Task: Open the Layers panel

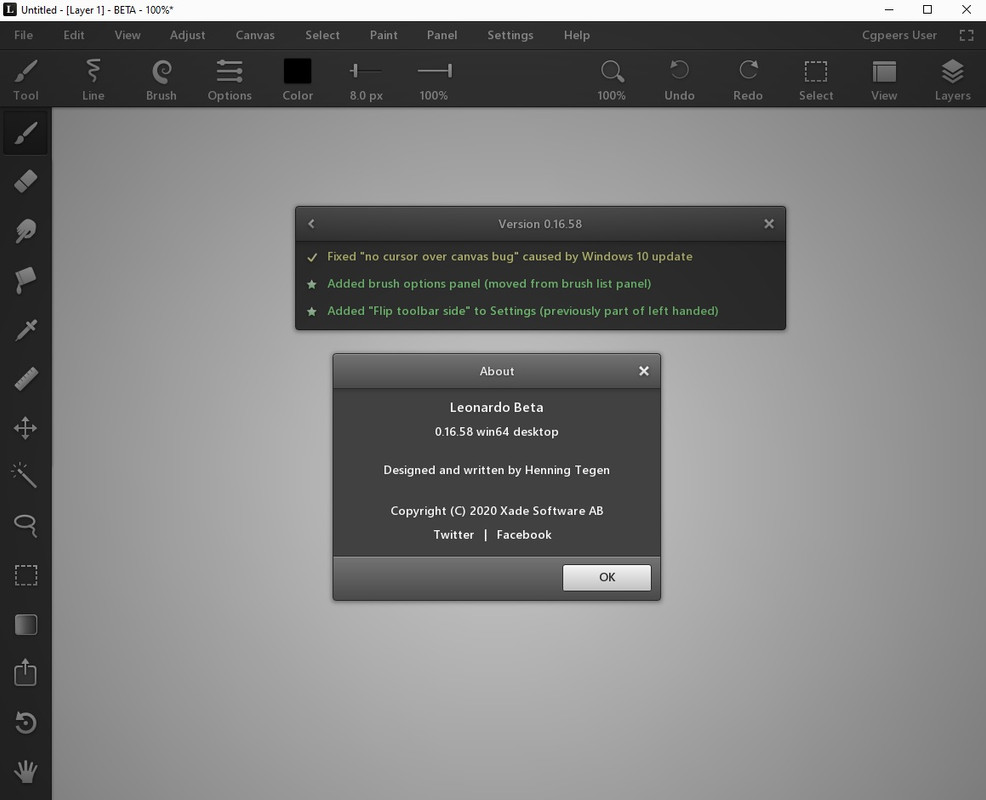Action: point(953,79)
